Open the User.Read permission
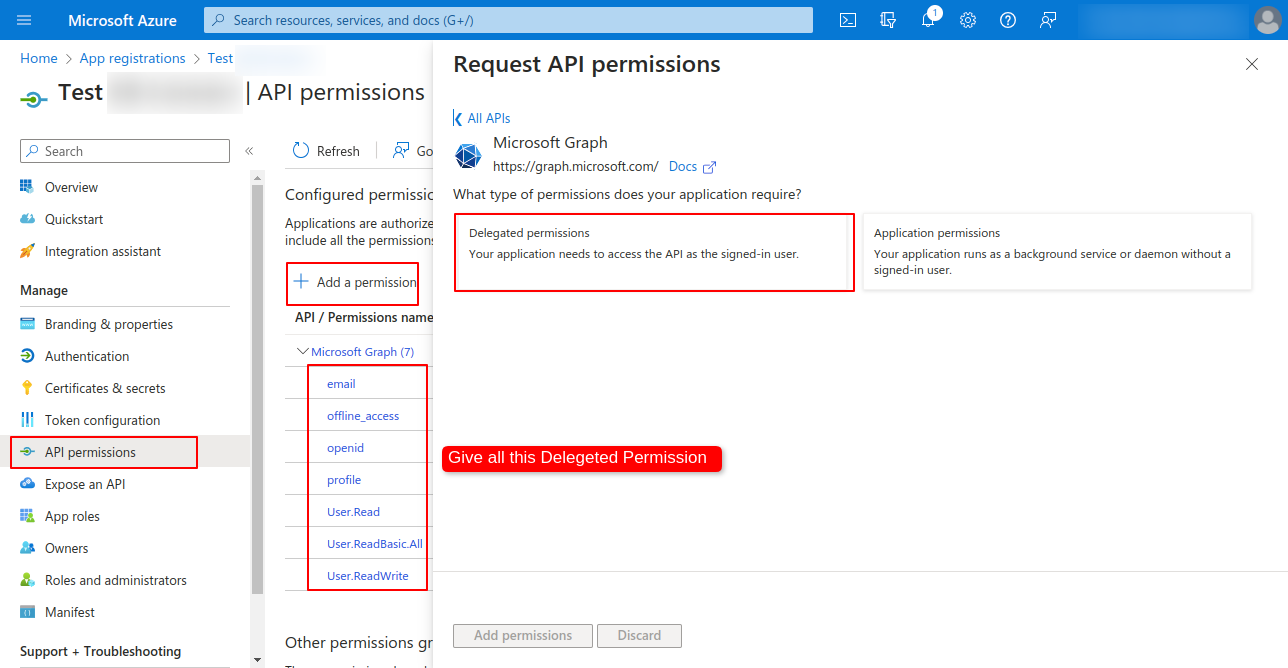The image size is (1288, 668). (x=353, y=512)
